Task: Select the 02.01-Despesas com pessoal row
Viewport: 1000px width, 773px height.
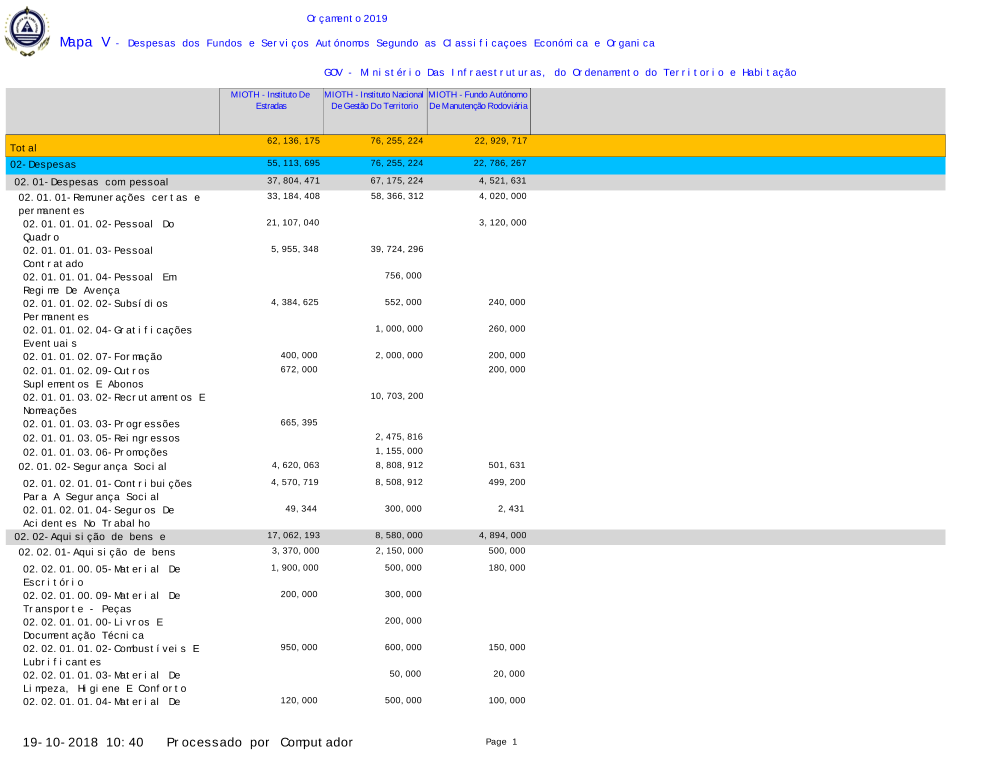Action: 91,182
